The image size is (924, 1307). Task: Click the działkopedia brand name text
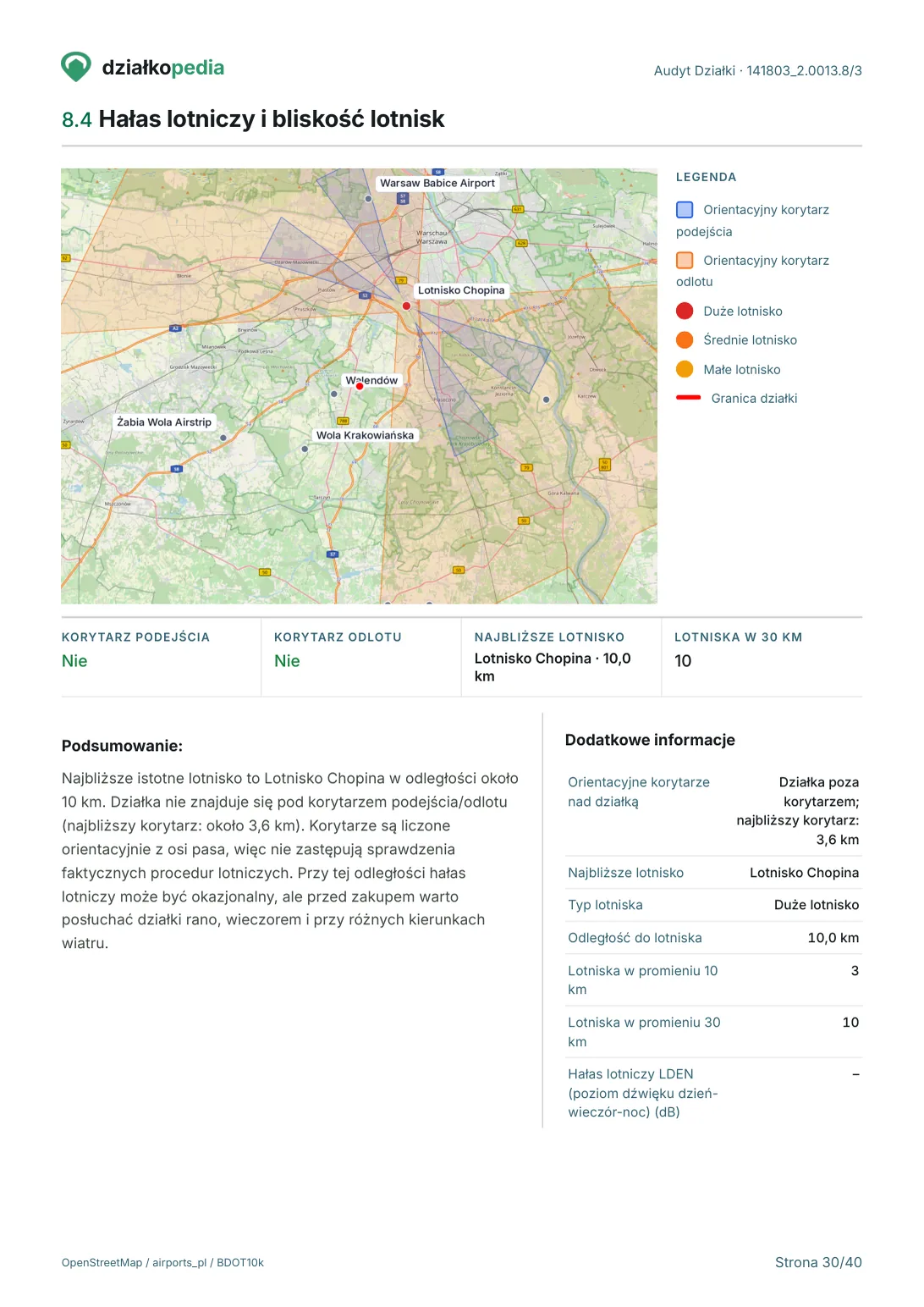163,68
